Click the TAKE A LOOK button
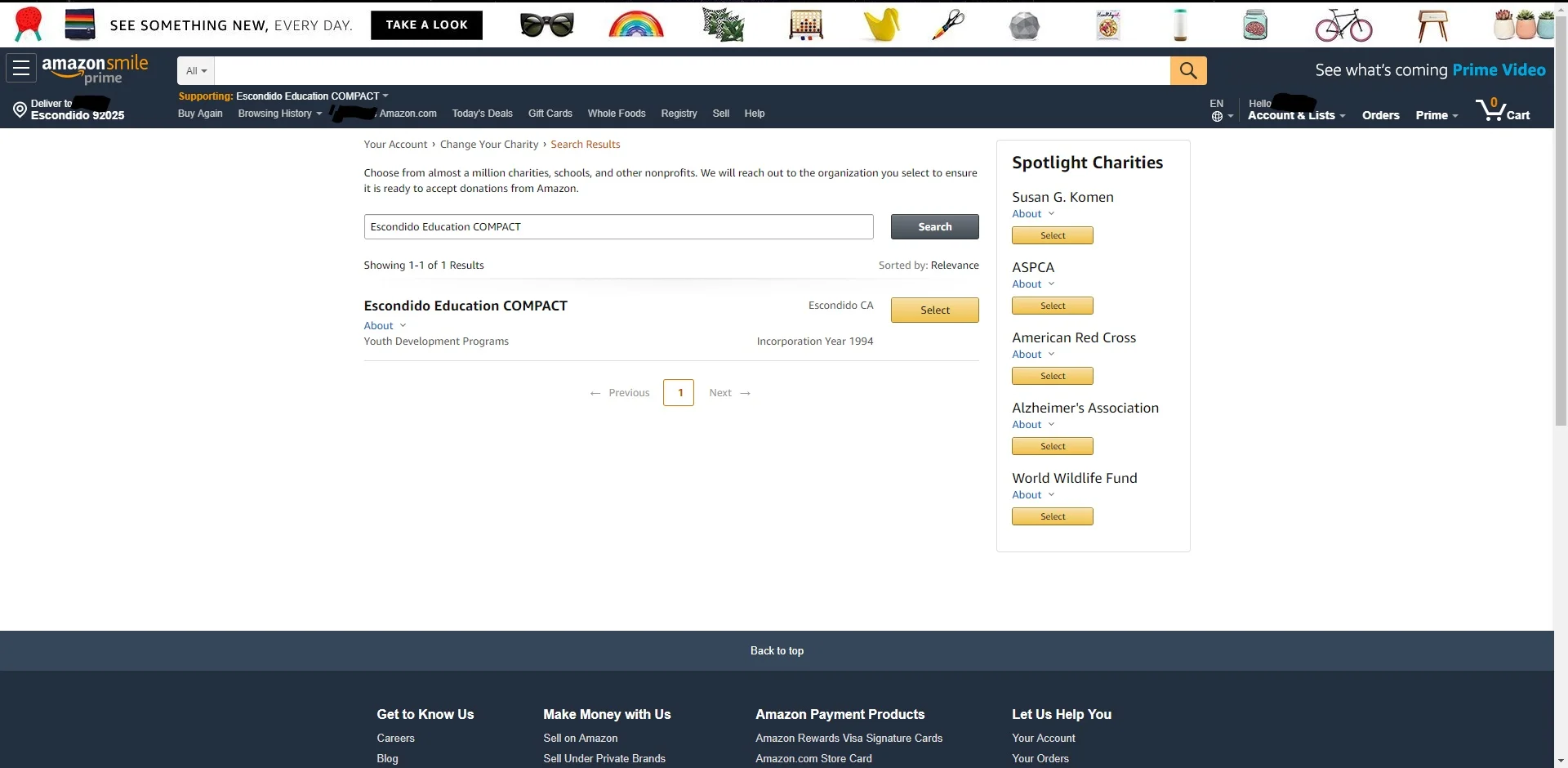The height and width of the screenshot is (768, 1568). pyautogui.click(x=426, y=25)
